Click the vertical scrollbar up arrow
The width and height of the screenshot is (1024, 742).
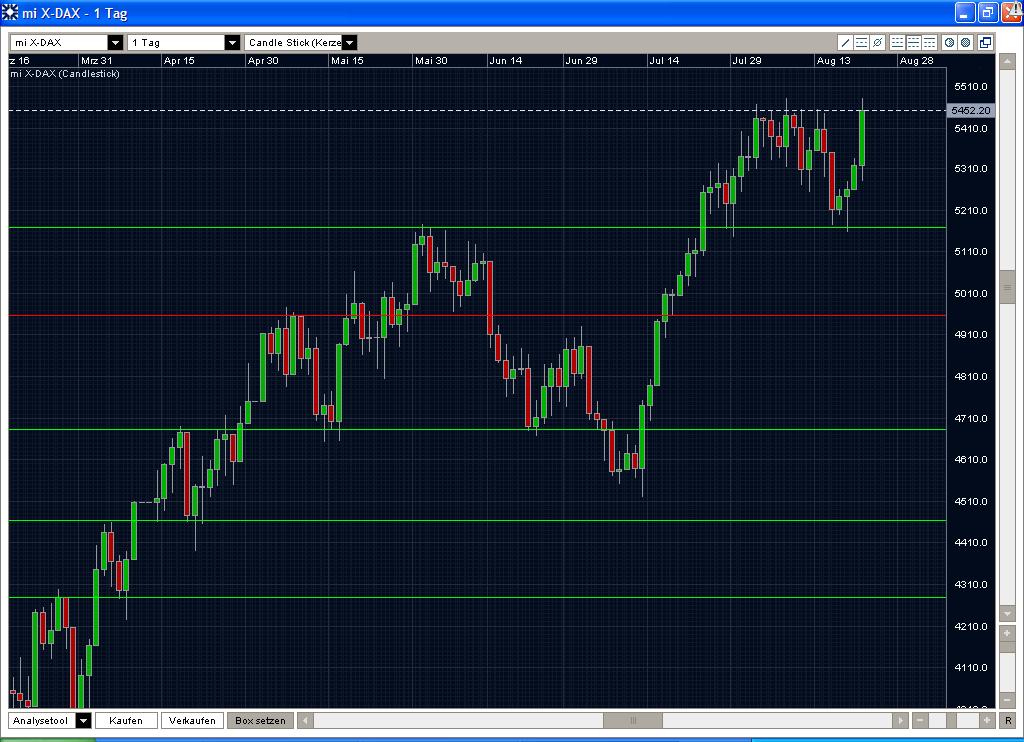click(1005, 59)
